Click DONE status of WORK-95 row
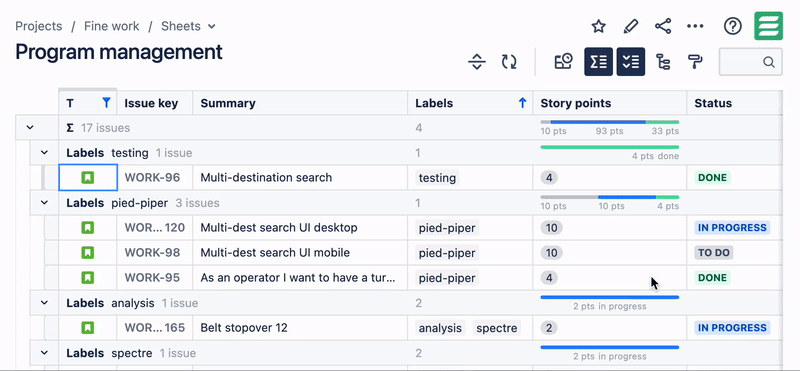This screenshot has width=800, height=371. click(712, 278)
